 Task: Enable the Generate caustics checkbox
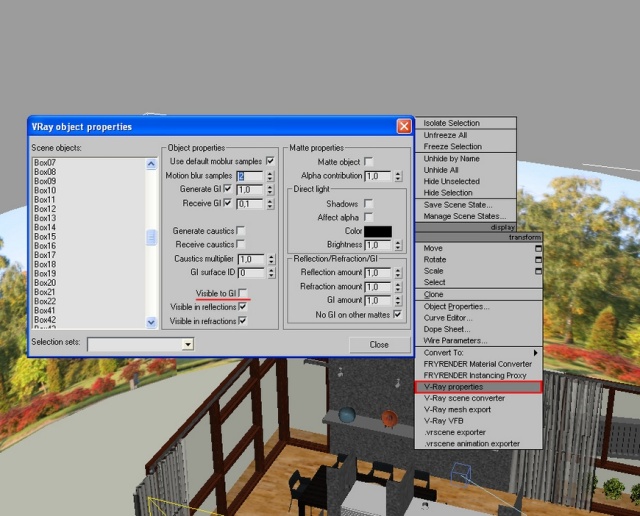pyautogui.click(x=241, y=231)
